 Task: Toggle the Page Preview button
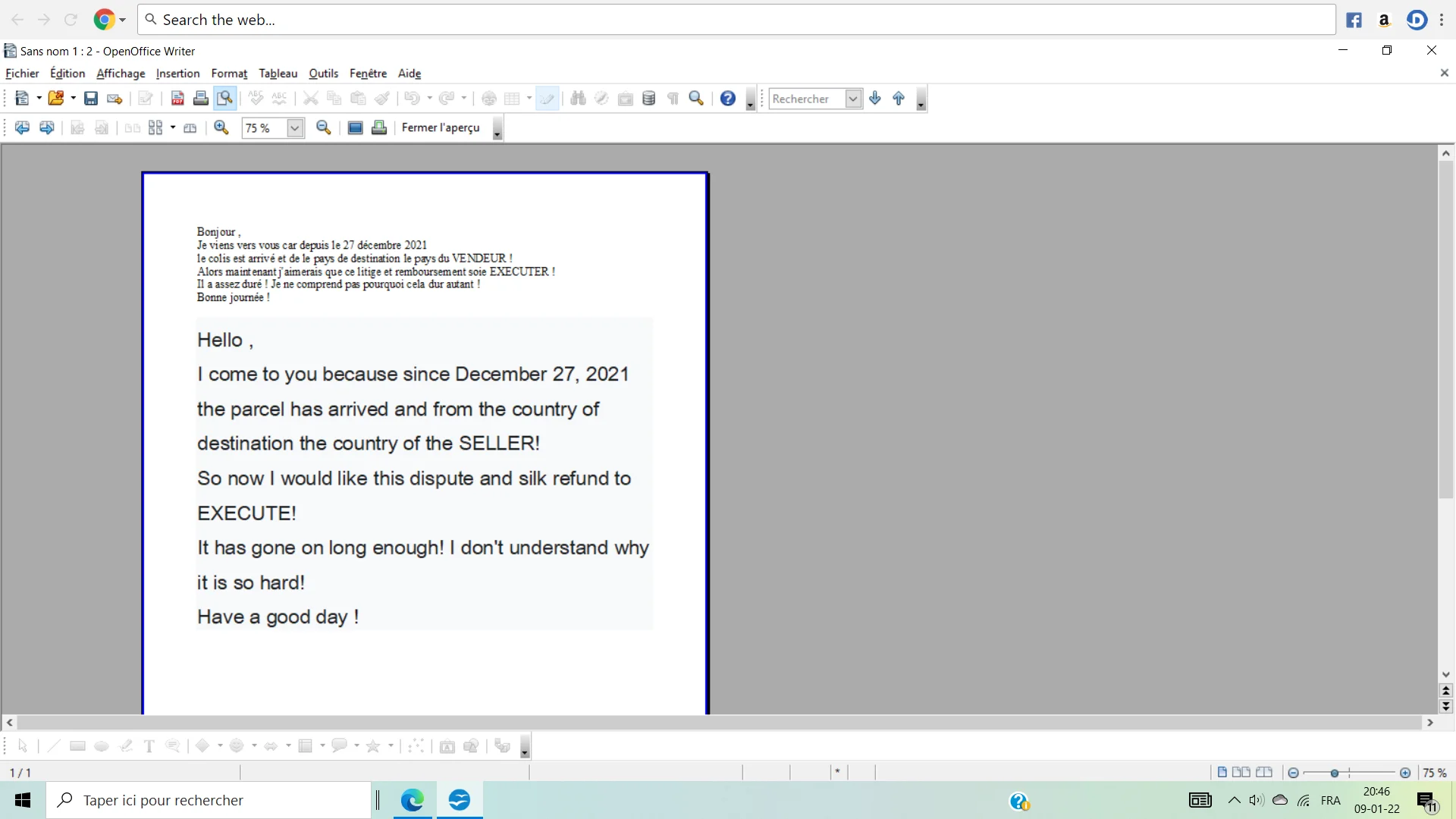click(225, 99)
